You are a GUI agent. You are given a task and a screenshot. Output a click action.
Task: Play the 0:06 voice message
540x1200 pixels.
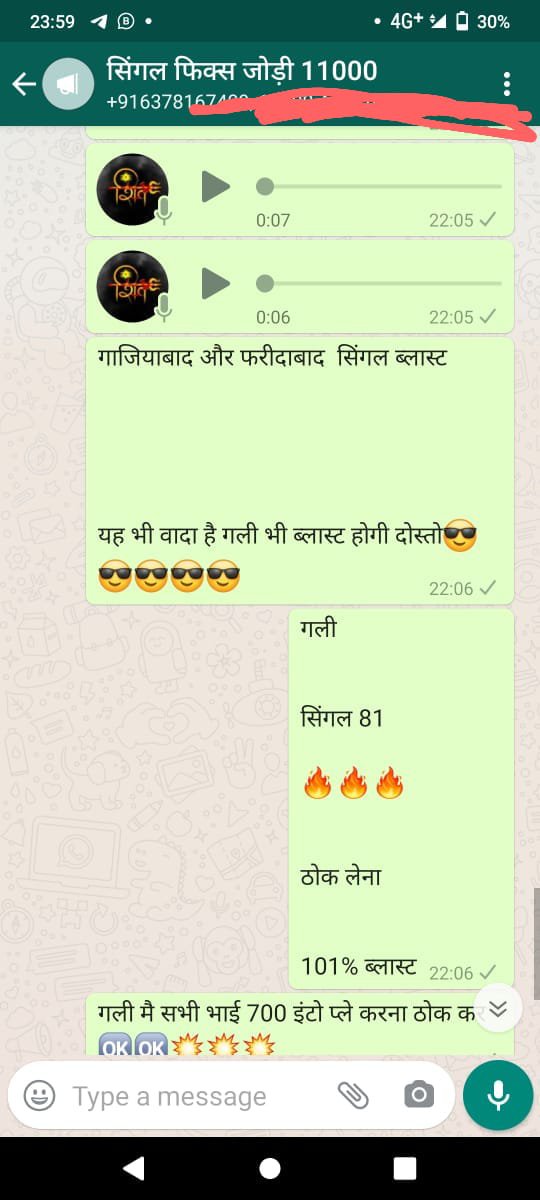click(216, 283)
